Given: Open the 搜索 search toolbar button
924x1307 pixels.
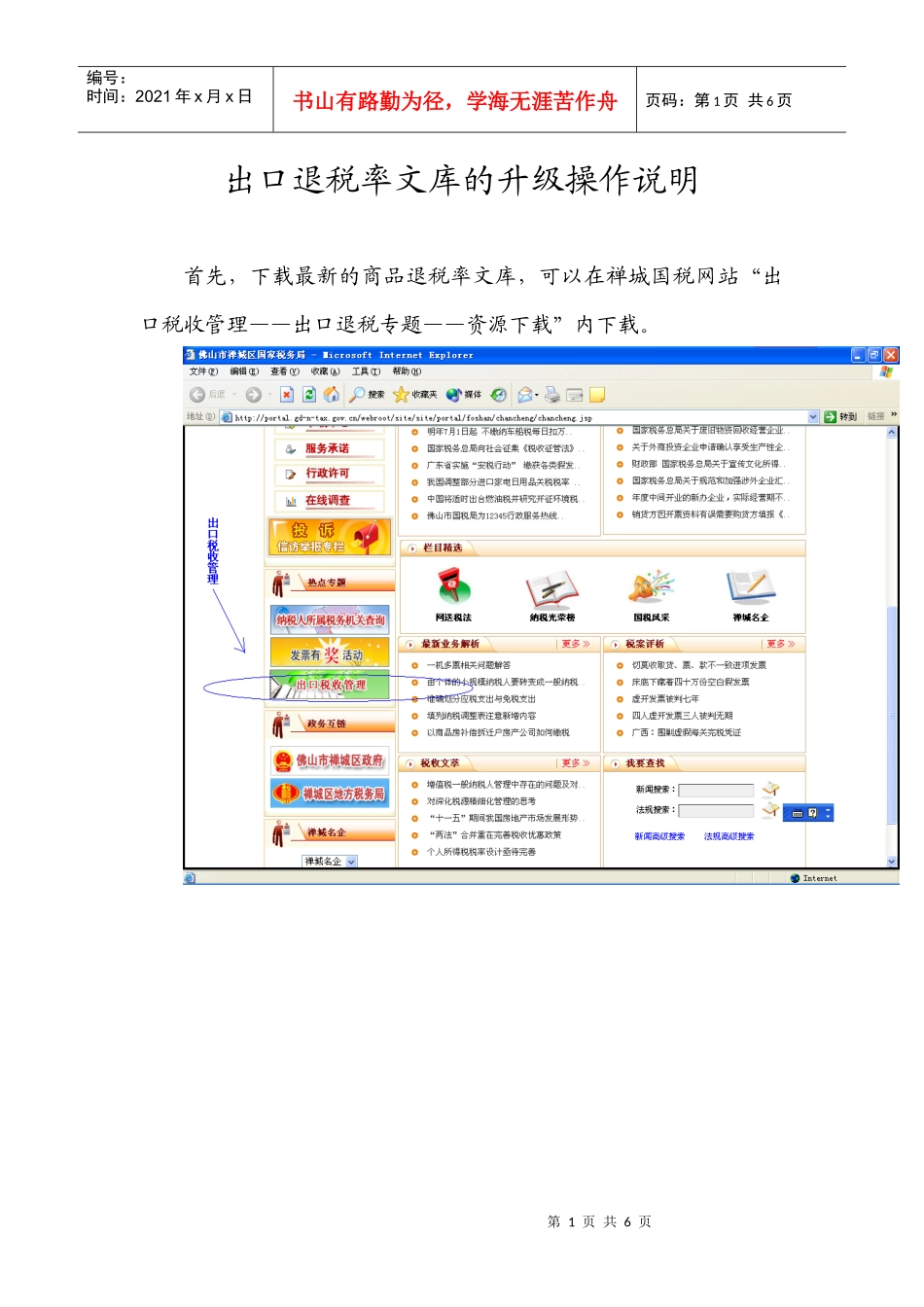Looking at the screenshot, I should 368,395.
